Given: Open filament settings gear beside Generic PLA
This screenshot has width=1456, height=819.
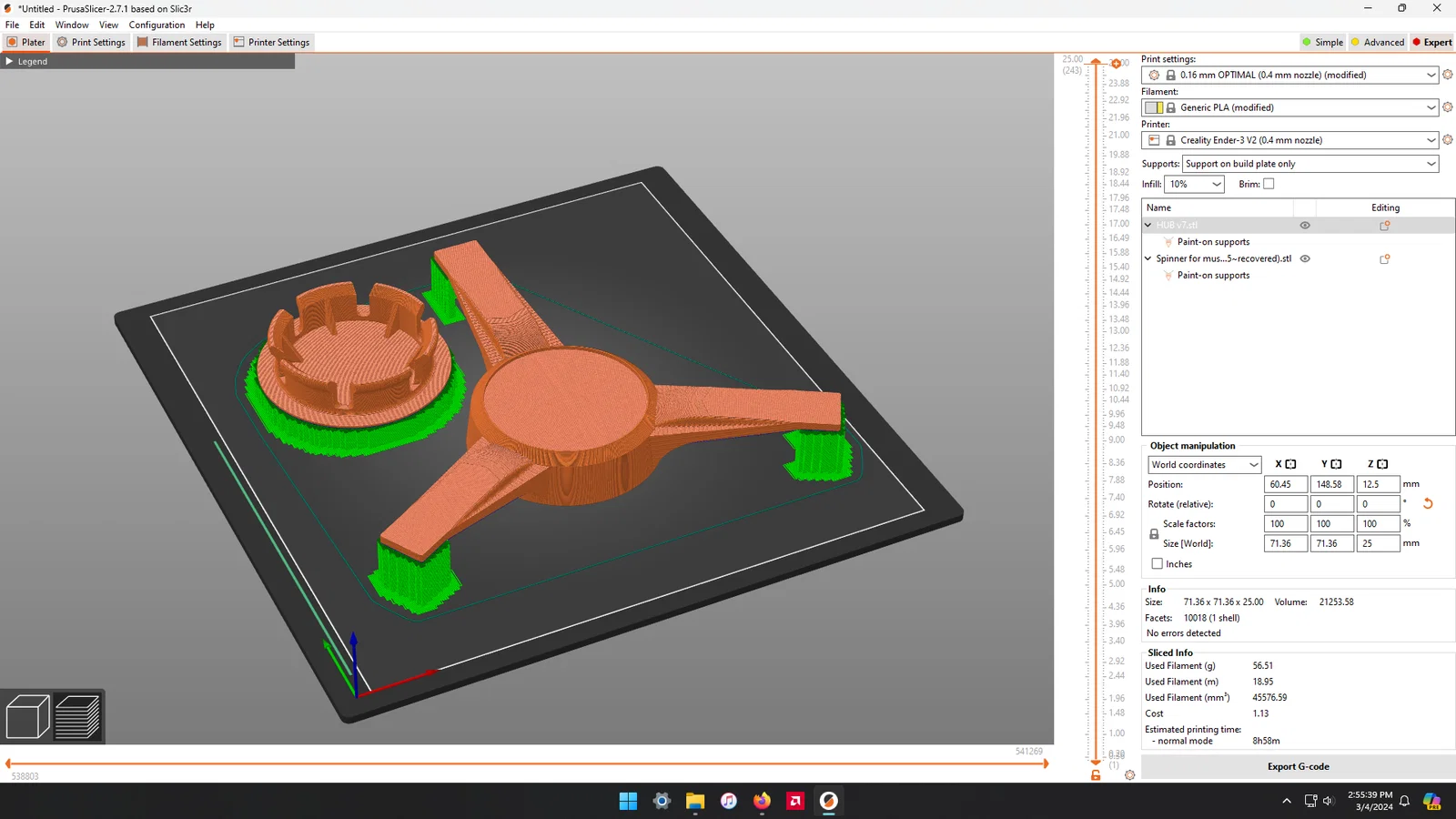Looking at the screenshot, I should pyautogui.click(x=1448, y=107).
